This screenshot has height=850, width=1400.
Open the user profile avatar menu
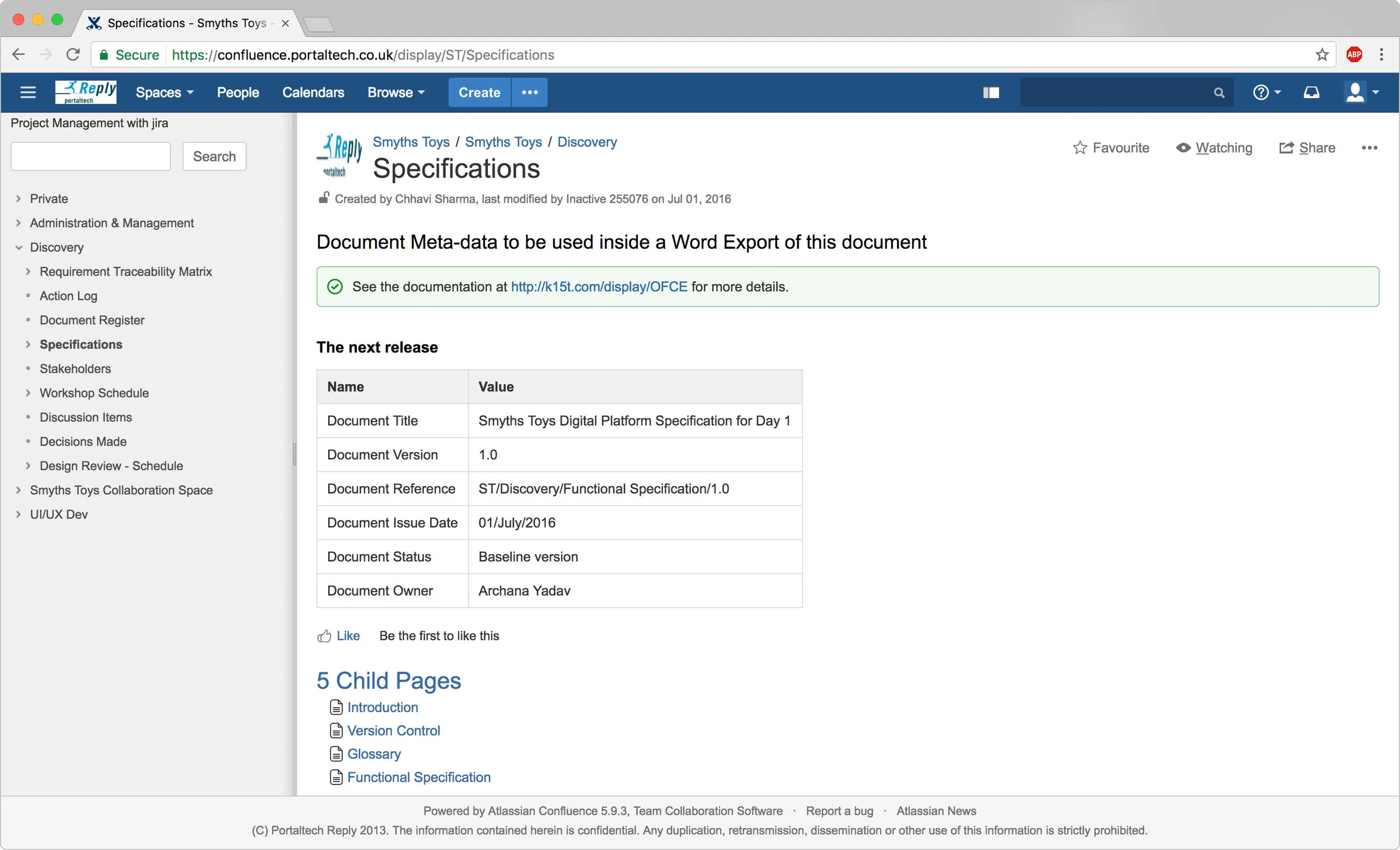point(1361,92)
